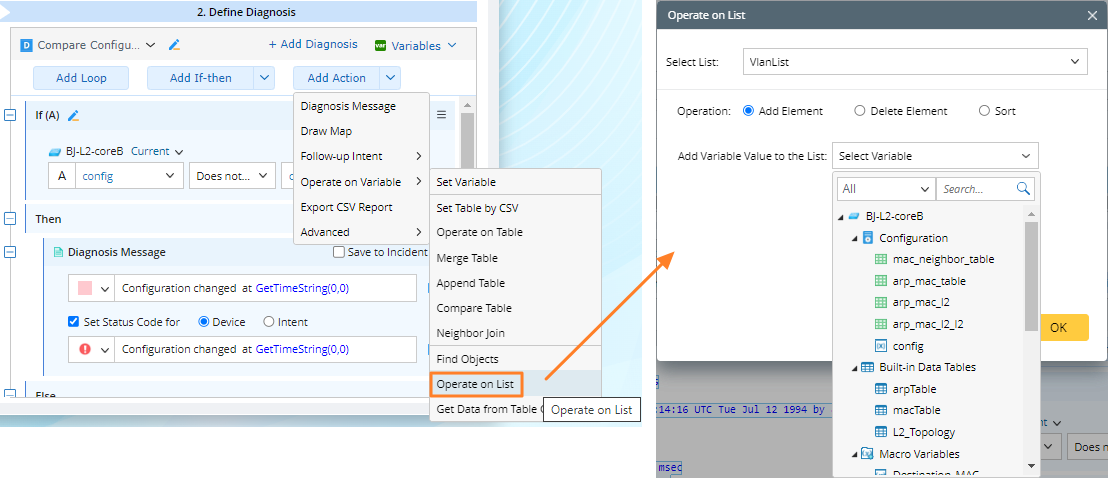Click the edit pencil beside If (A)

(73, 115)
